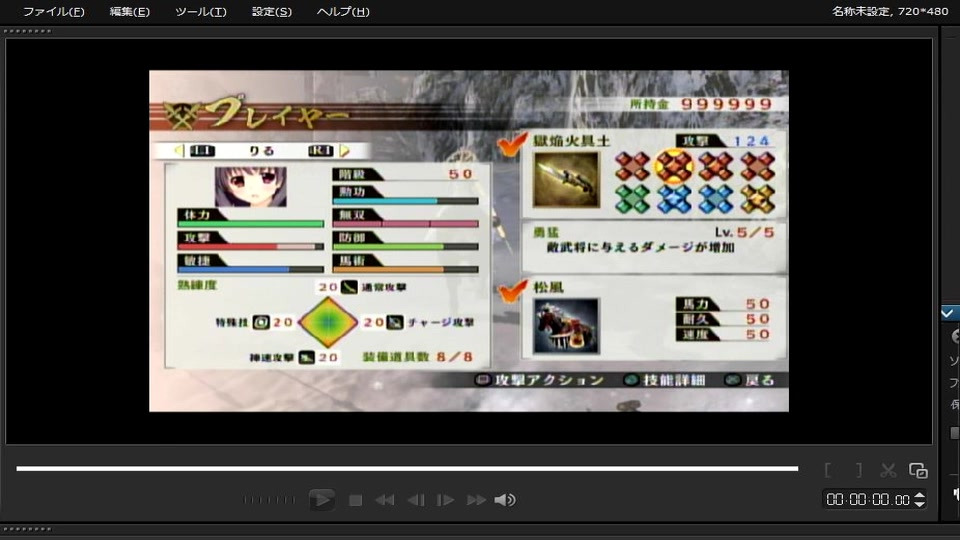The height and width of the screenshot is (540, 960).
Task: Click the game footage in the preview
Action: click(x=469, y=241)
